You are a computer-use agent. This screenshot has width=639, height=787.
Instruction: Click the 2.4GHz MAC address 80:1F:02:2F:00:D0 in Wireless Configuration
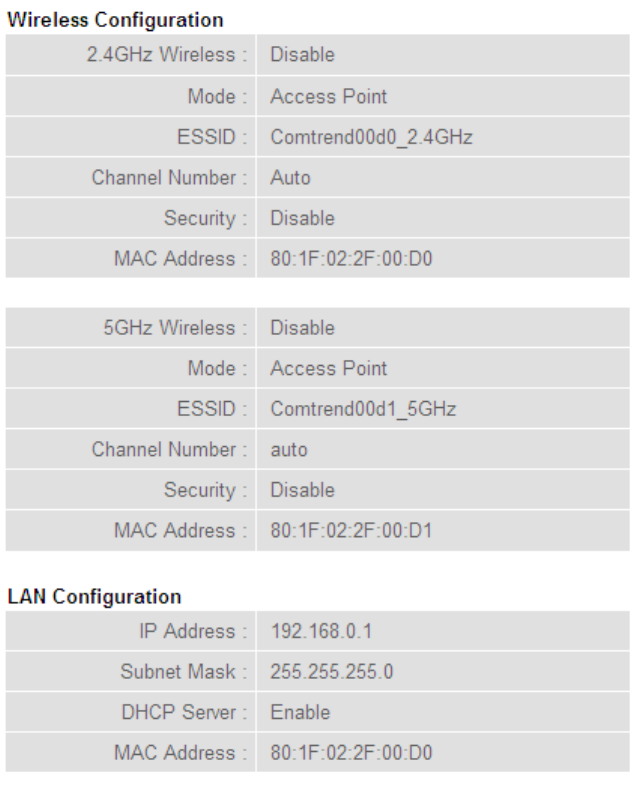click(x=351, y=259)
